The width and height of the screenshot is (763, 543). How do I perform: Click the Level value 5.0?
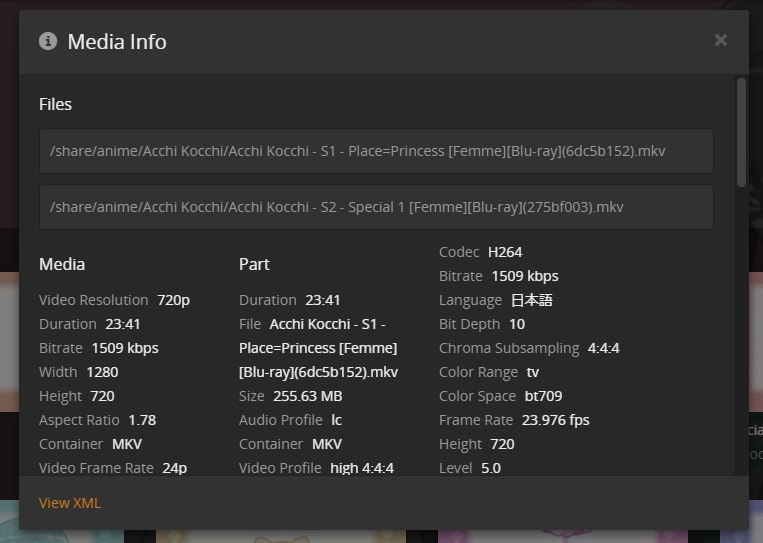click(491, 468)
